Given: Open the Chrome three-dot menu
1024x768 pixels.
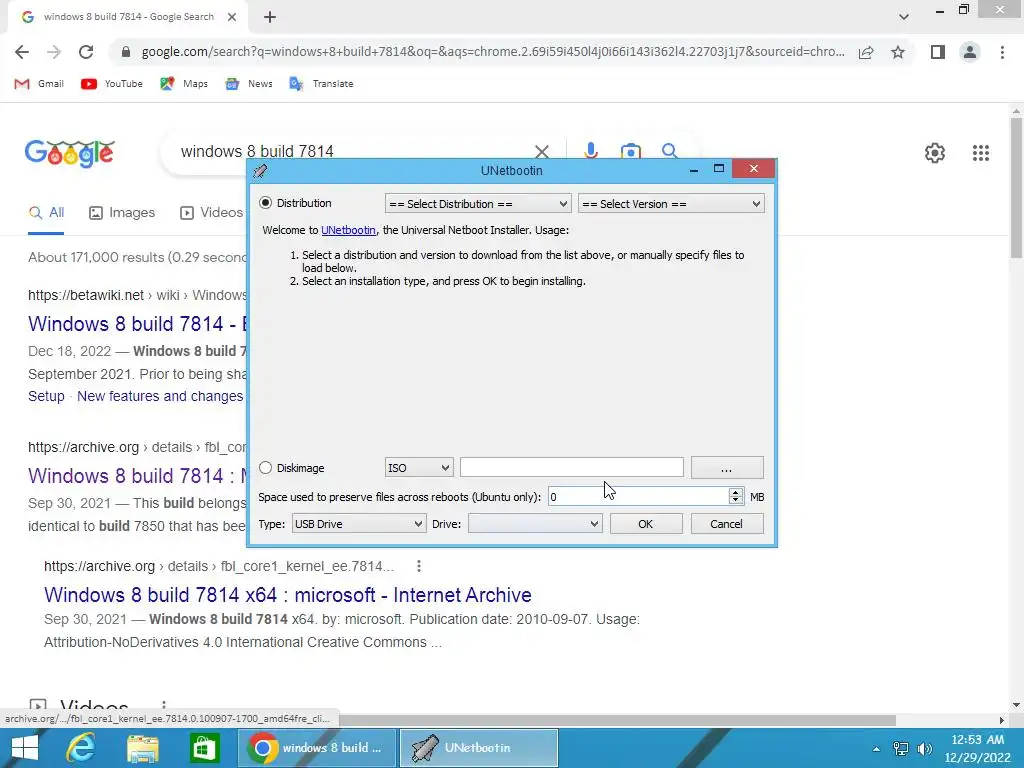Looking at the screenshot, I should [x=1002, y=52].
